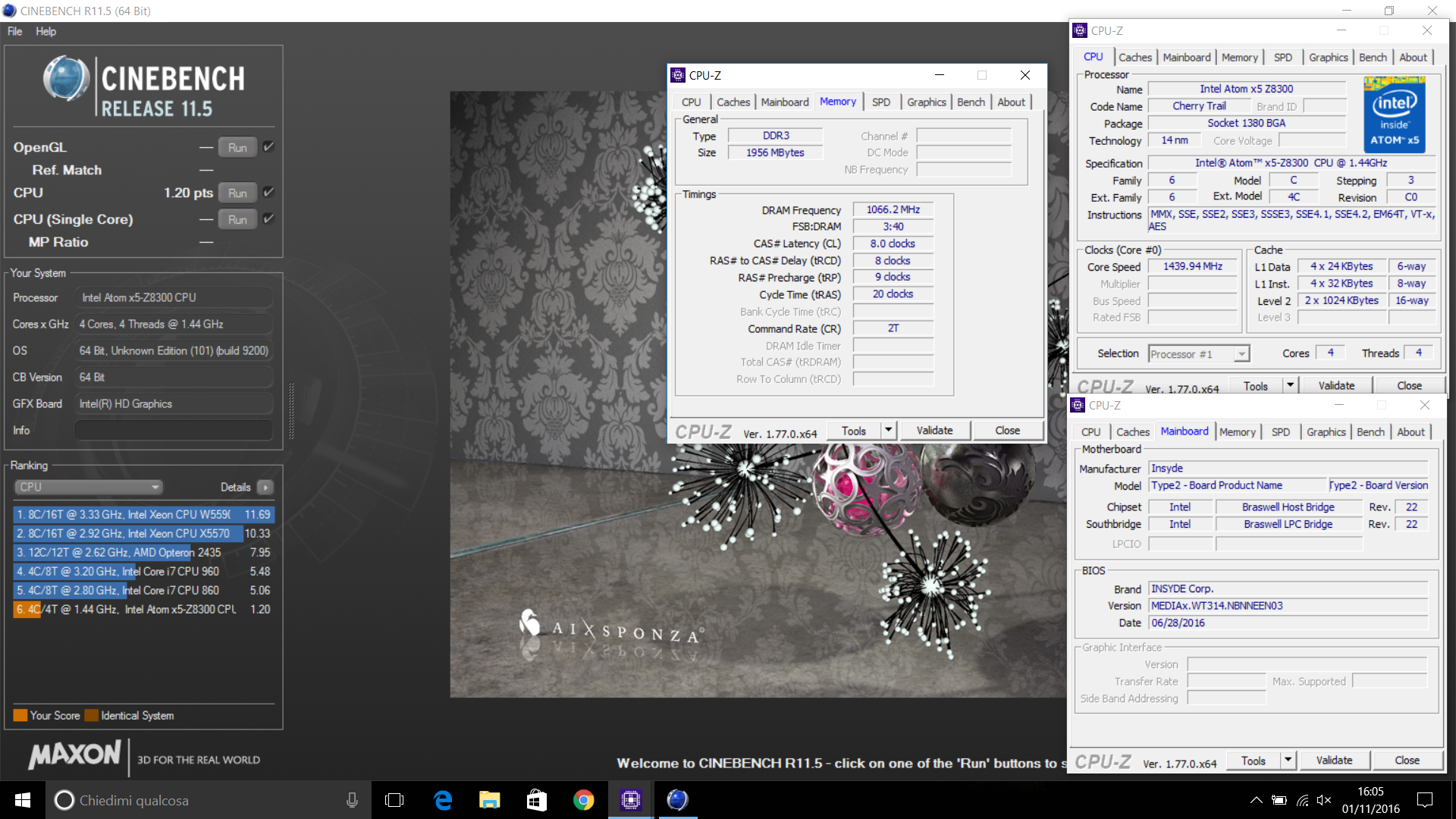Click Validate in the top-right CPU-Z window

1336,385
